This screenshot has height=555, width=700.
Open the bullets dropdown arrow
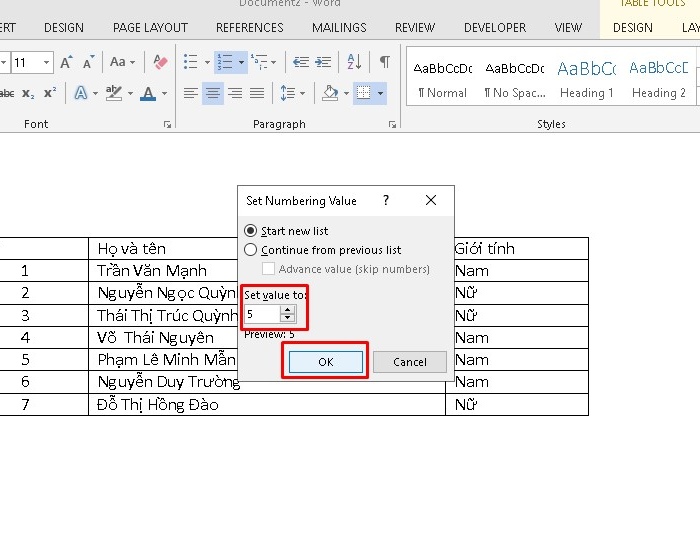207,62
